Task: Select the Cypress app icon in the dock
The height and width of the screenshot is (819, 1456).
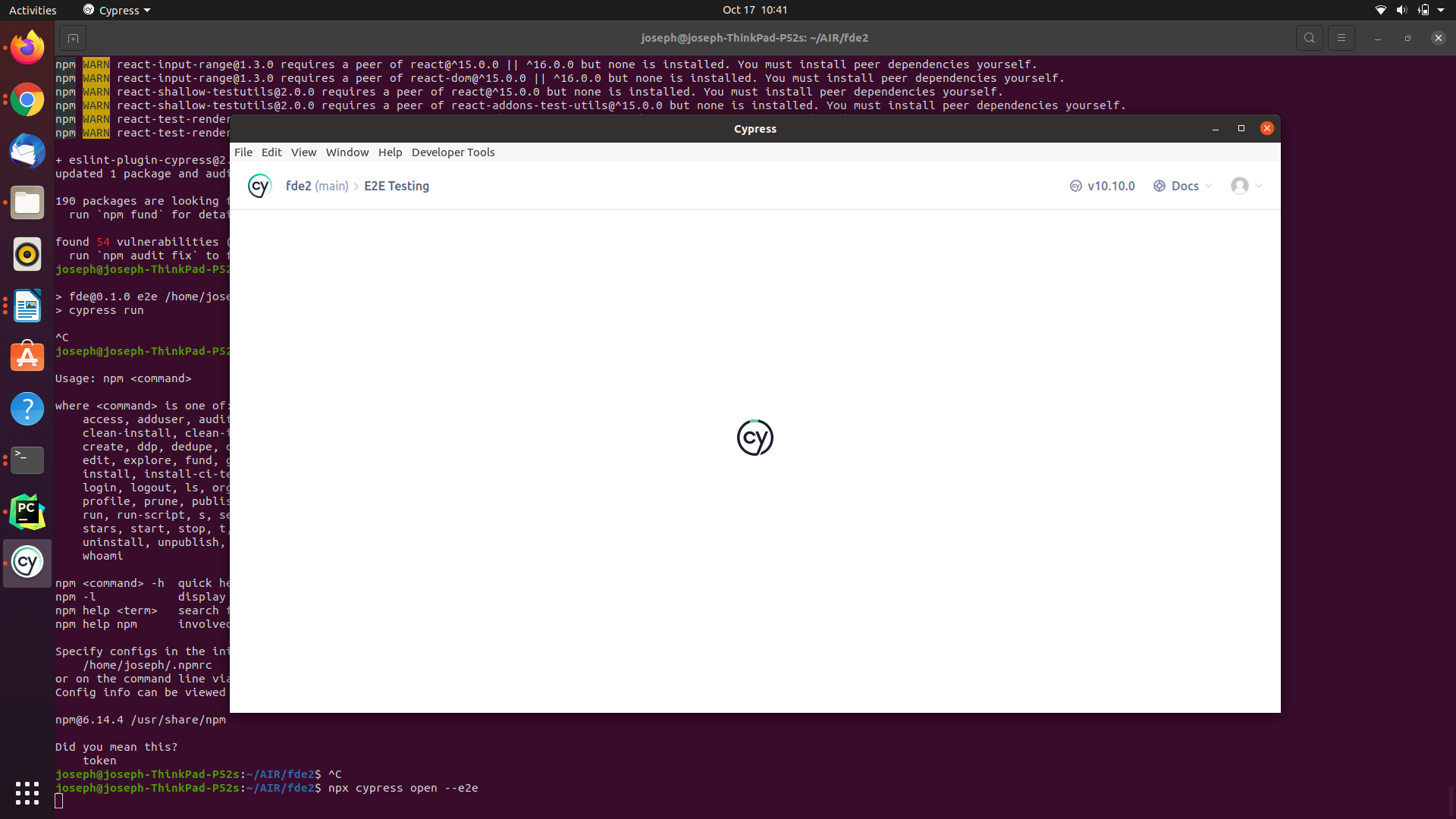Action: 27,563
